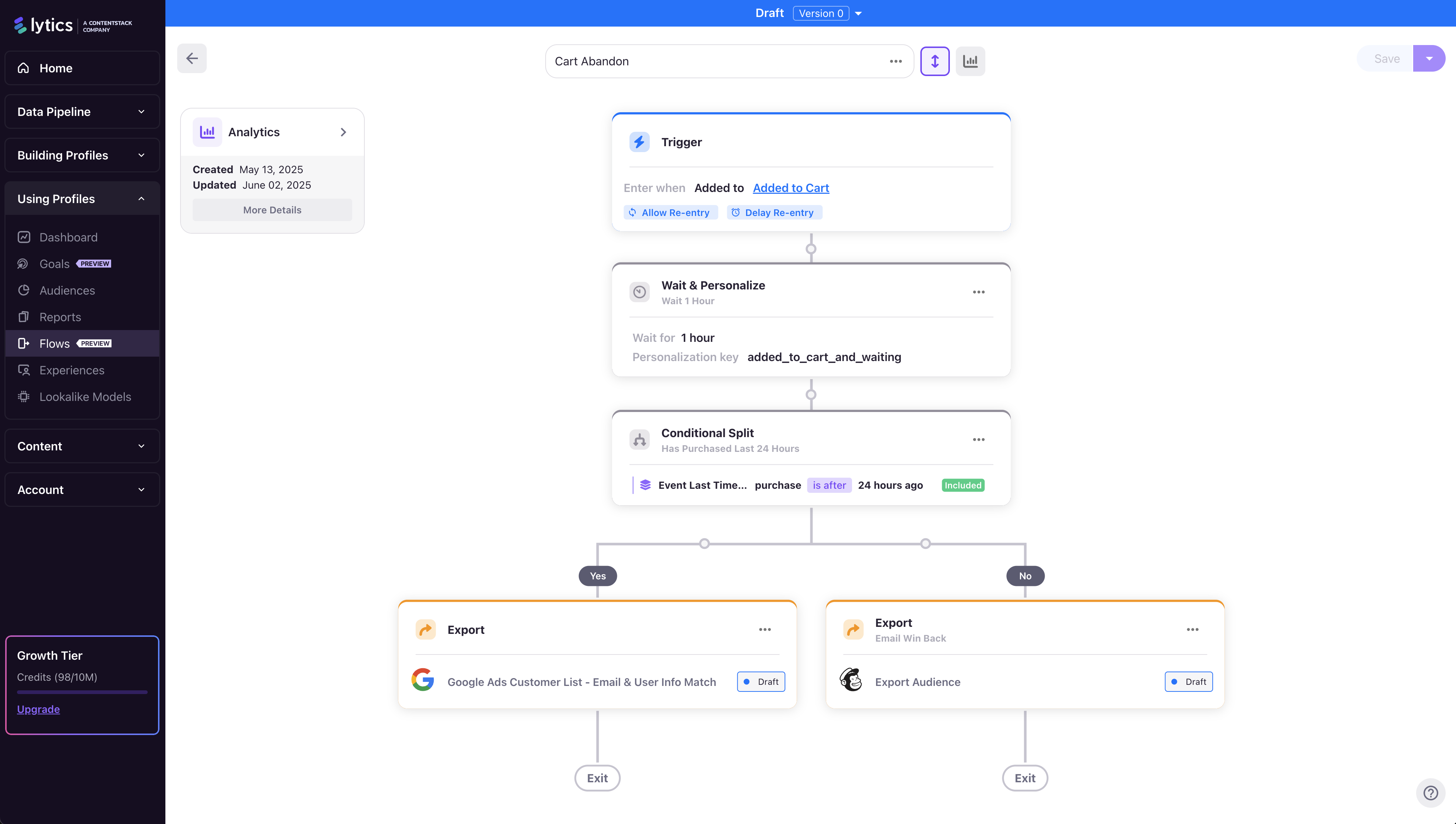Open Google Ads Export step options menu

765,629
